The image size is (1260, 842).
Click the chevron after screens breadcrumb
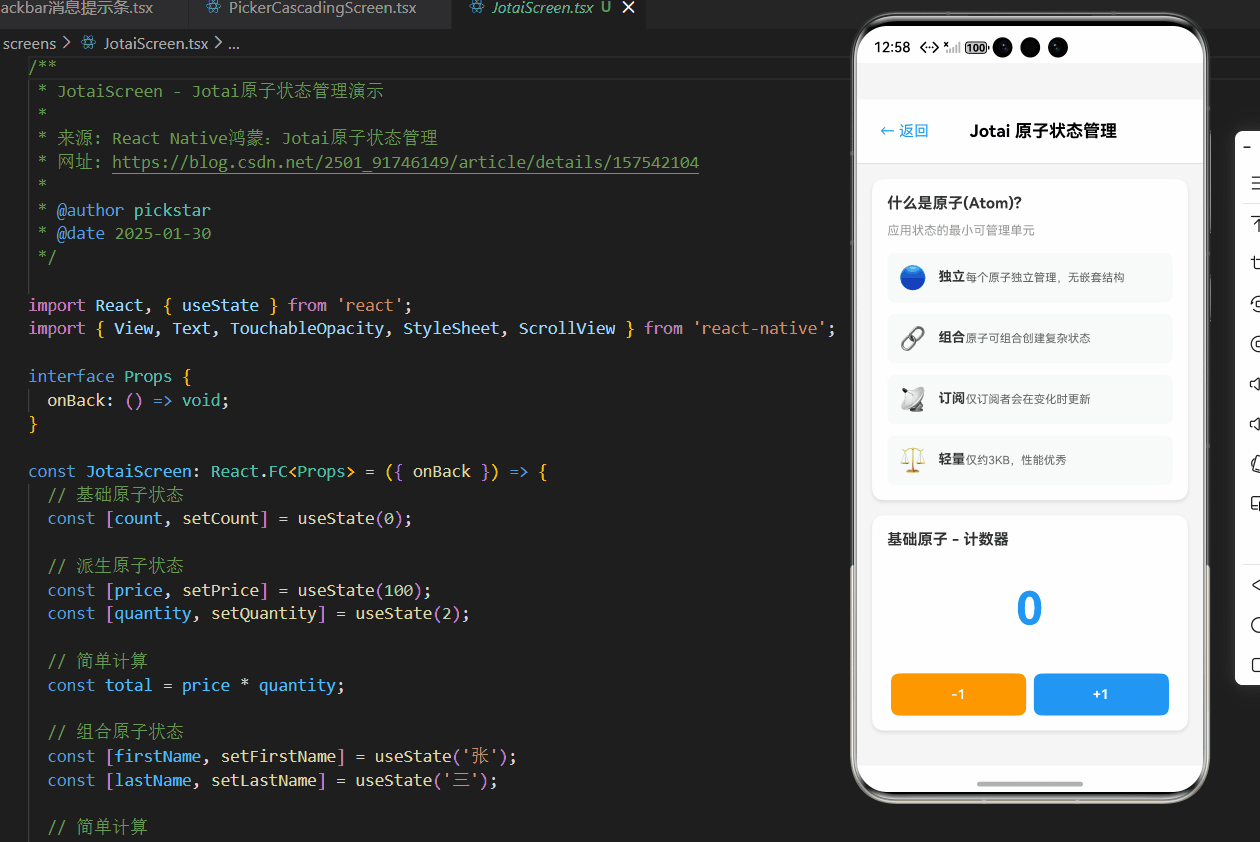pos(67,43)
